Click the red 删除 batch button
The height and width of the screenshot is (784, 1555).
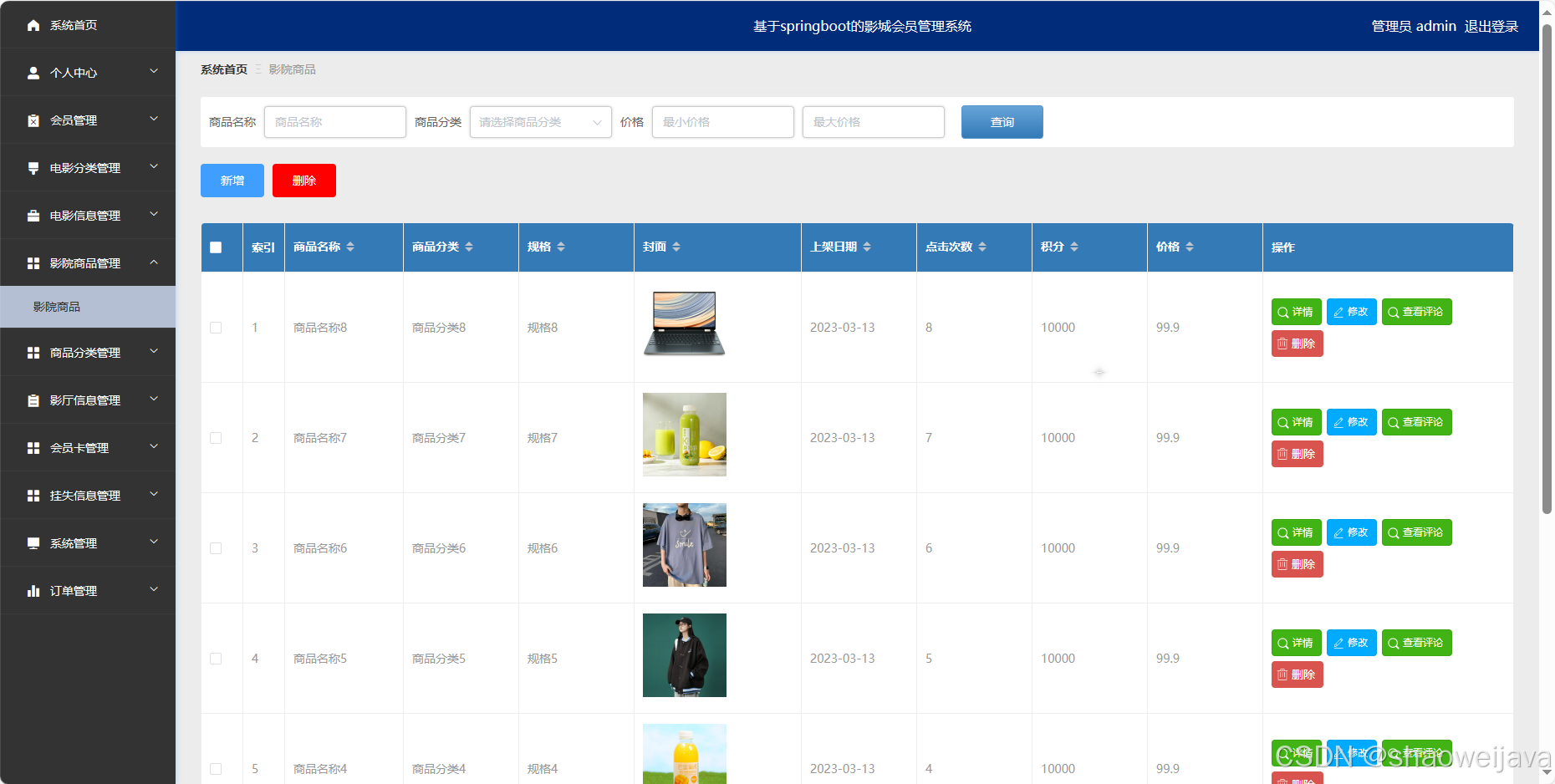tap(304, 181)
